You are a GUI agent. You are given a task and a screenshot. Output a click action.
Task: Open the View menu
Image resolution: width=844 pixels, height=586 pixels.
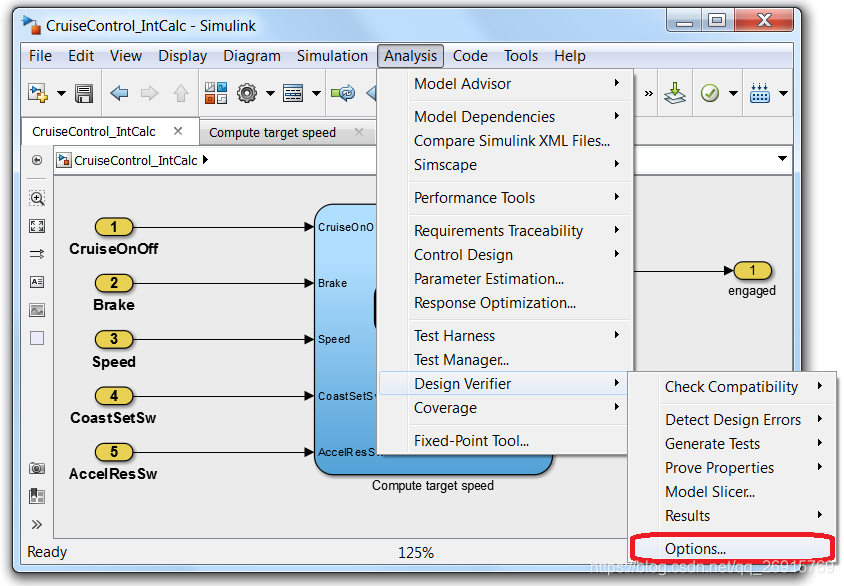point(126,56)
